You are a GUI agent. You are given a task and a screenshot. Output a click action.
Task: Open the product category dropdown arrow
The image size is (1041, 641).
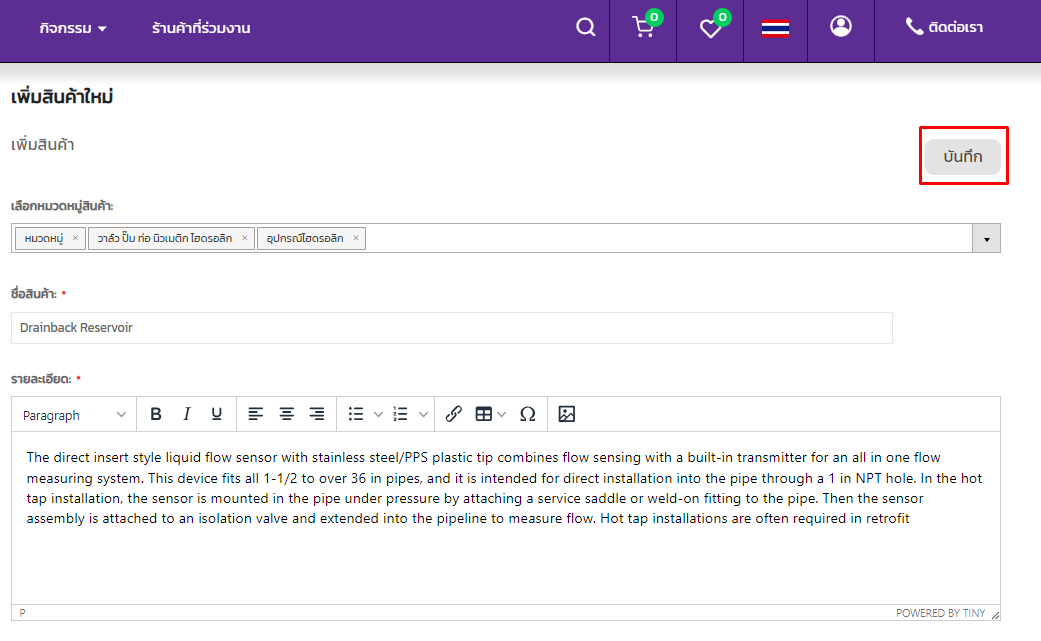986,238
